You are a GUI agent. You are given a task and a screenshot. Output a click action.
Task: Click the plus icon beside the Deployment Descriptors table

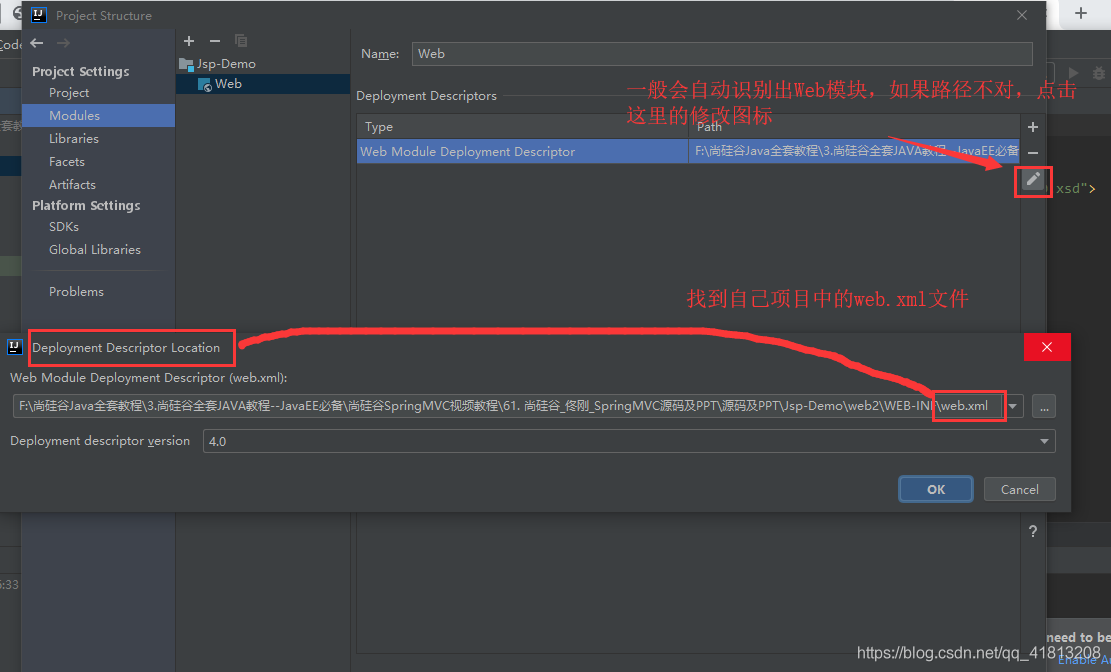coord(1033,127)
